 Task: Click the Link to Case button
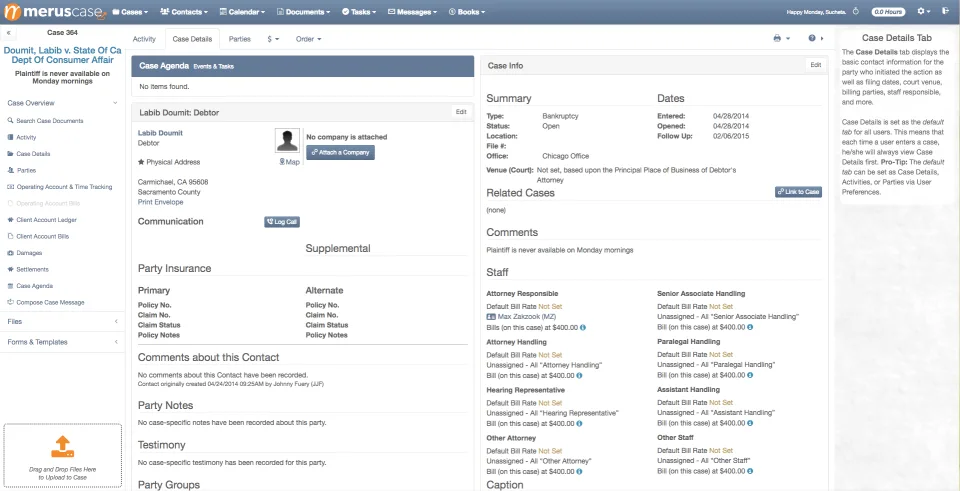[798, 192]
